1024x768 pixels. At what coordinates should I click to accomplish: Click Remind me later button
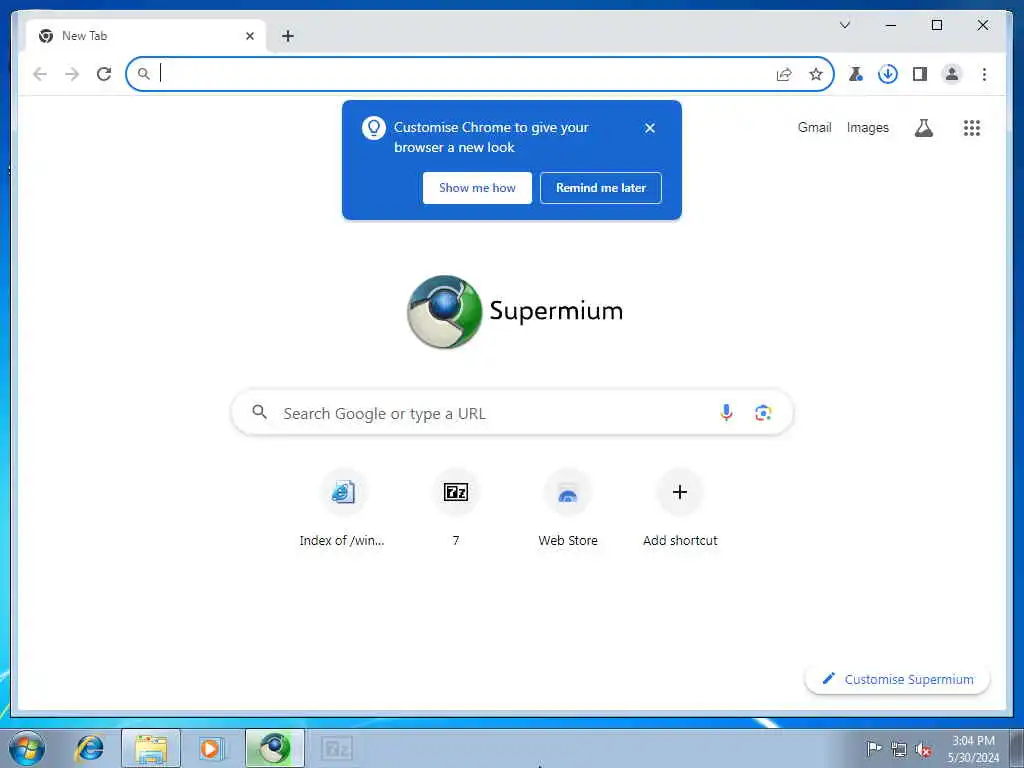click(x=601, y=188)
